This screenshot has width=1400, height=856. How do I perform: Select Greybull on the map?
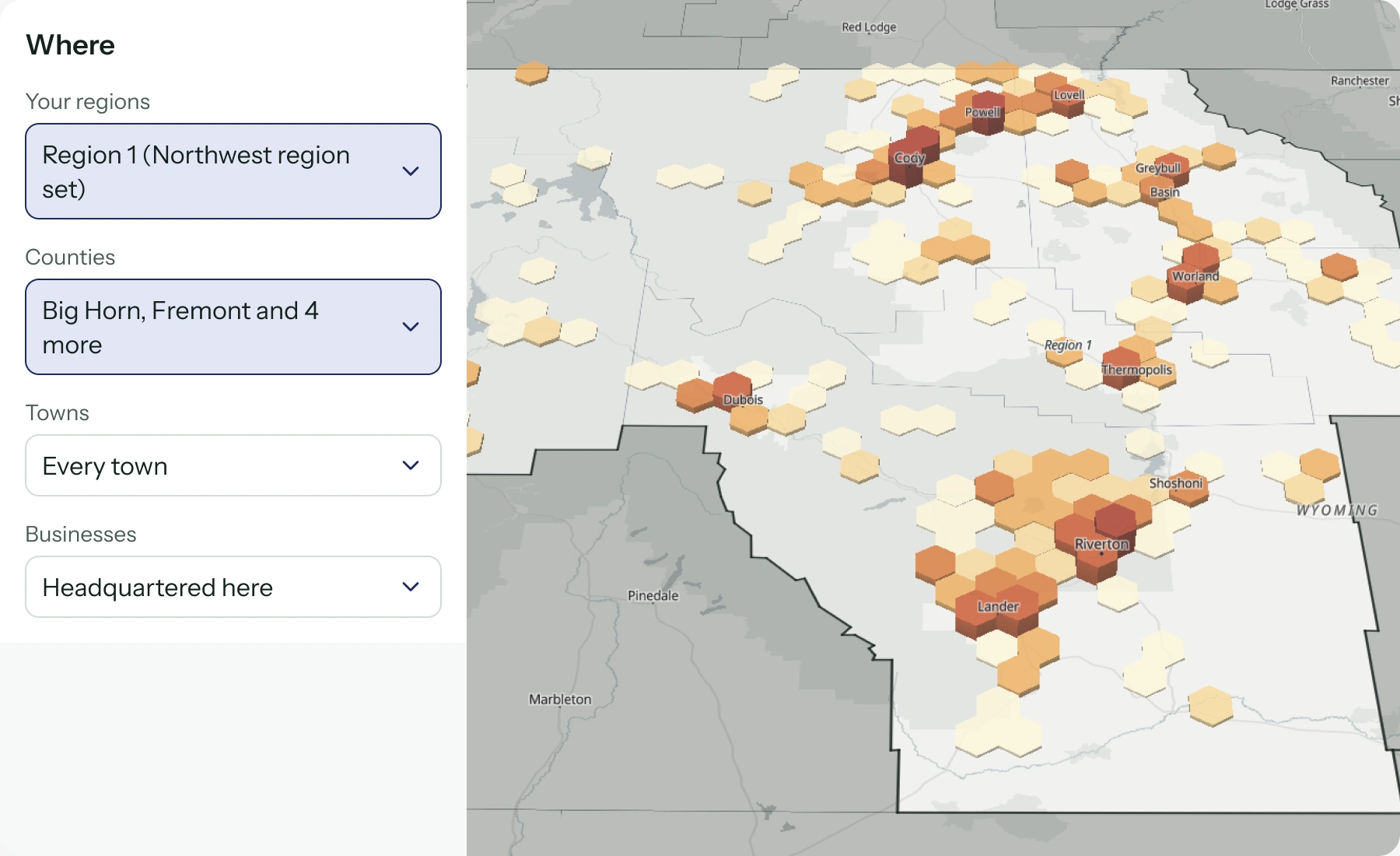pos(1158,168)
